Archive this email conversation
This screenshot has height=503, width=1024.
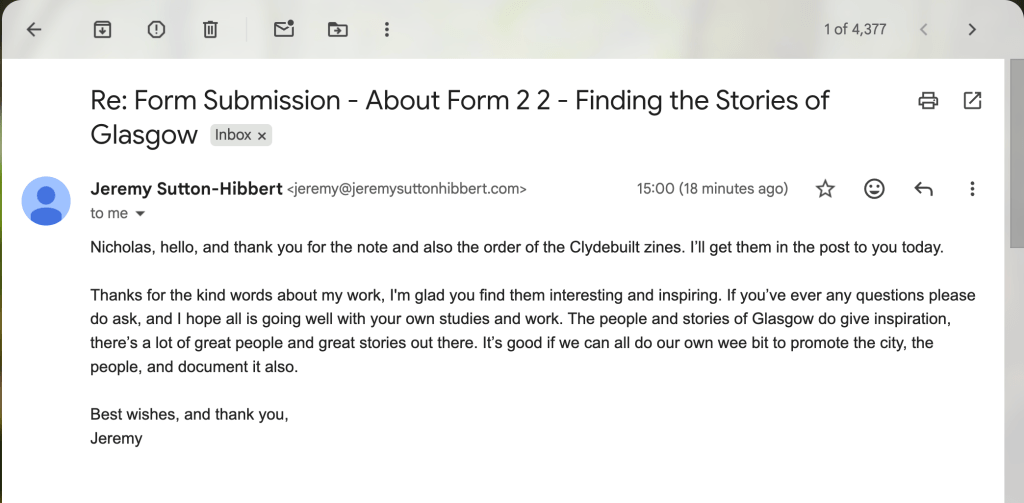102,29
